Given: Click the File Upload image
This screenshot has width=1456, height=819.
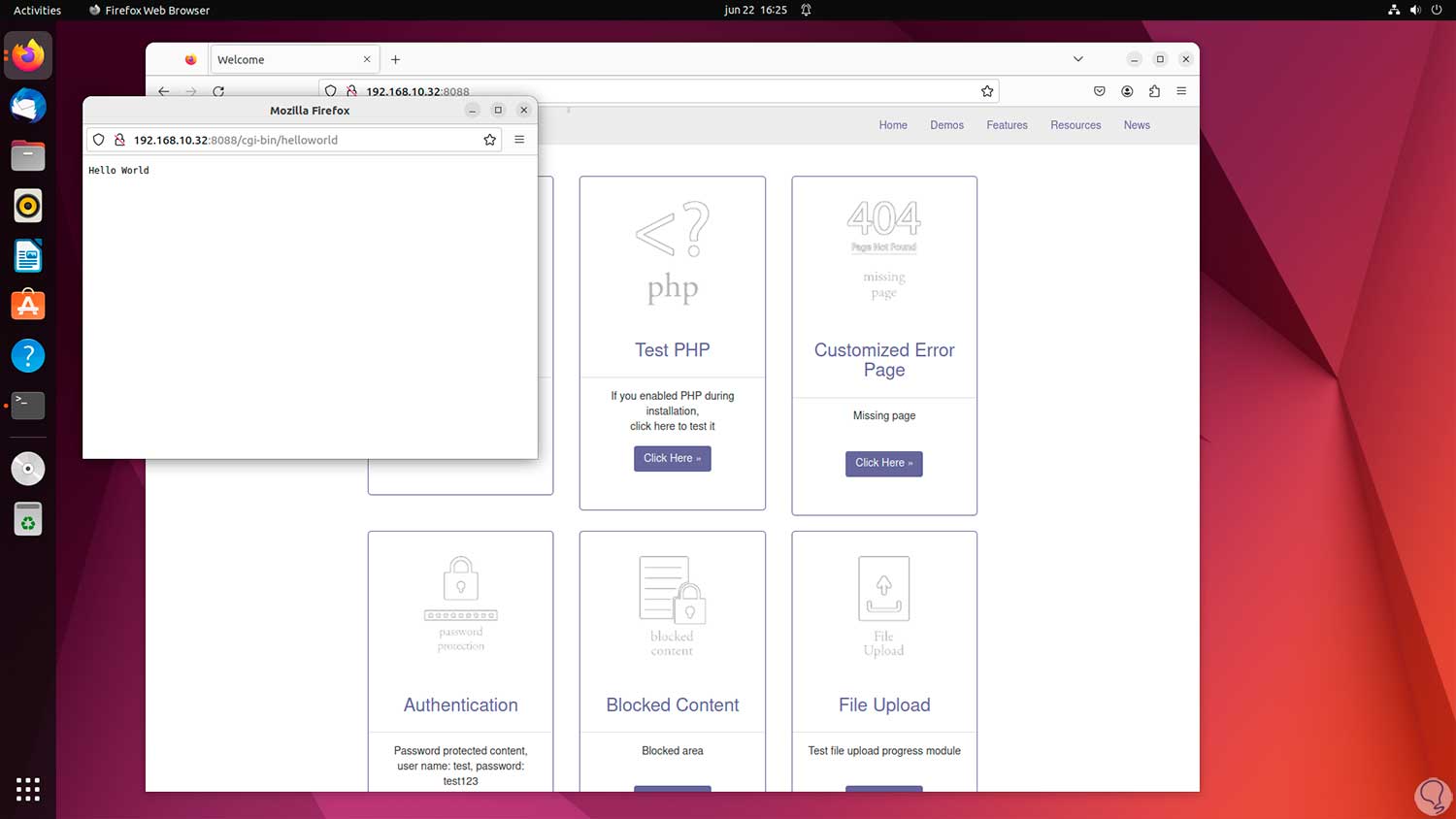Looking at the screenshot, I should (884, 606).
